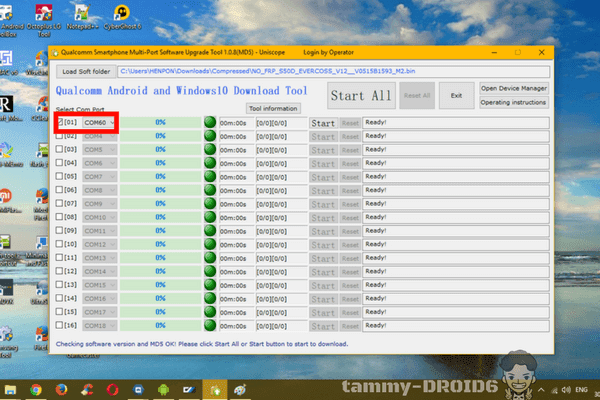Enable the port [03] checkbox
Screen dimensions: 600x400
pyautogui.click(x=59, y=149)
